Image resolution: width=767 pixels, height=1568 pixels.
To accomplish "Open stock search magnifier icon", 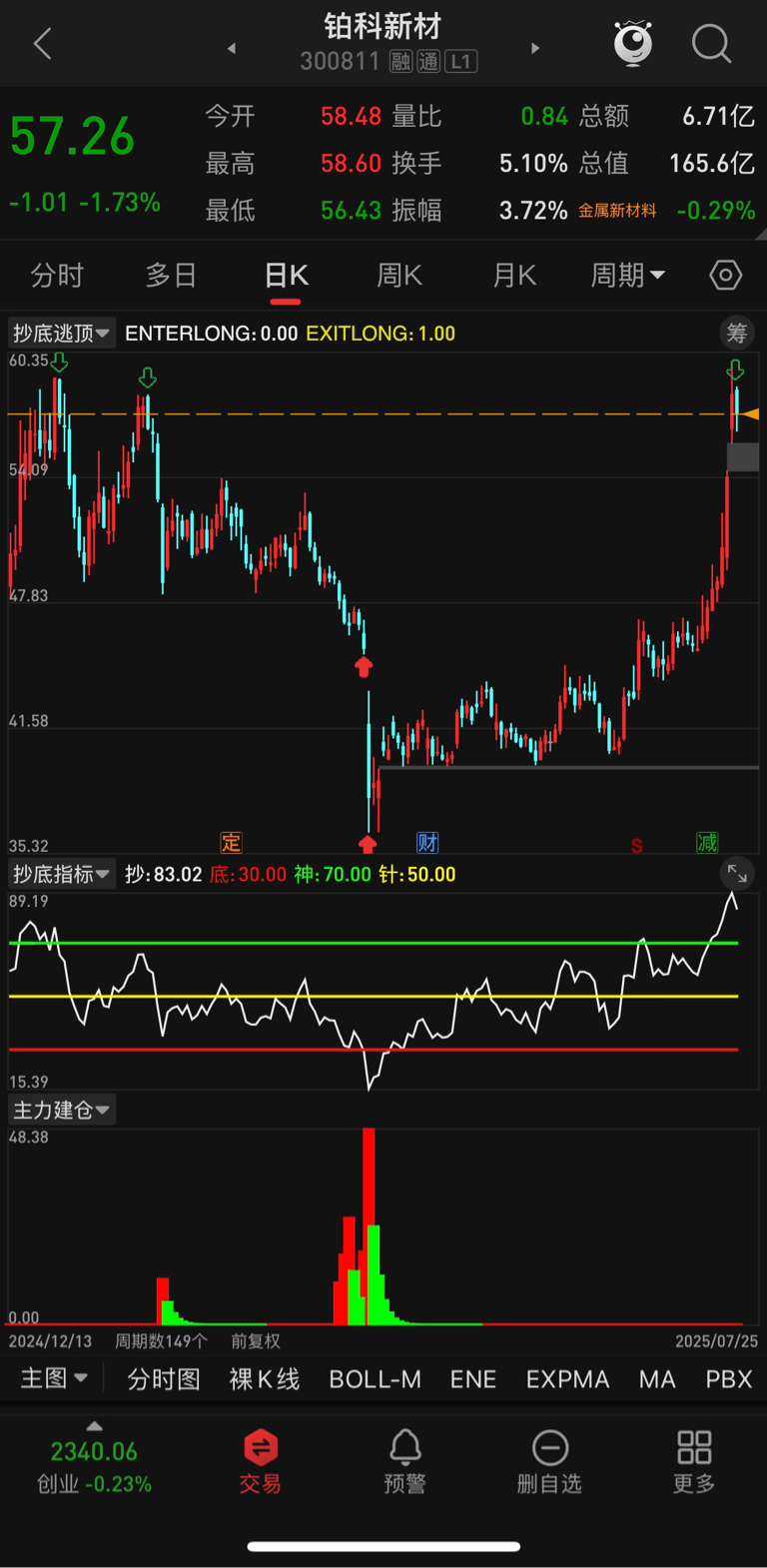I will tap(711, 44).
